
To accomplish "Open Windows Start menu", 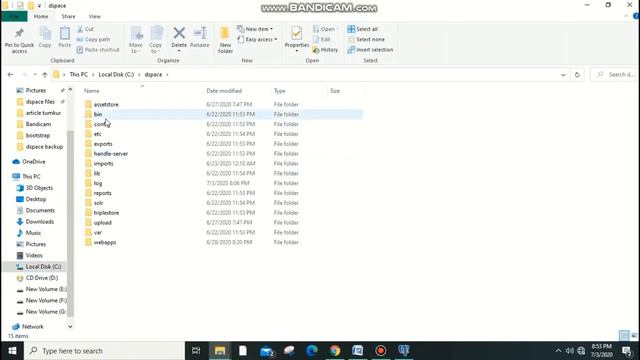I will pos(12,351).
